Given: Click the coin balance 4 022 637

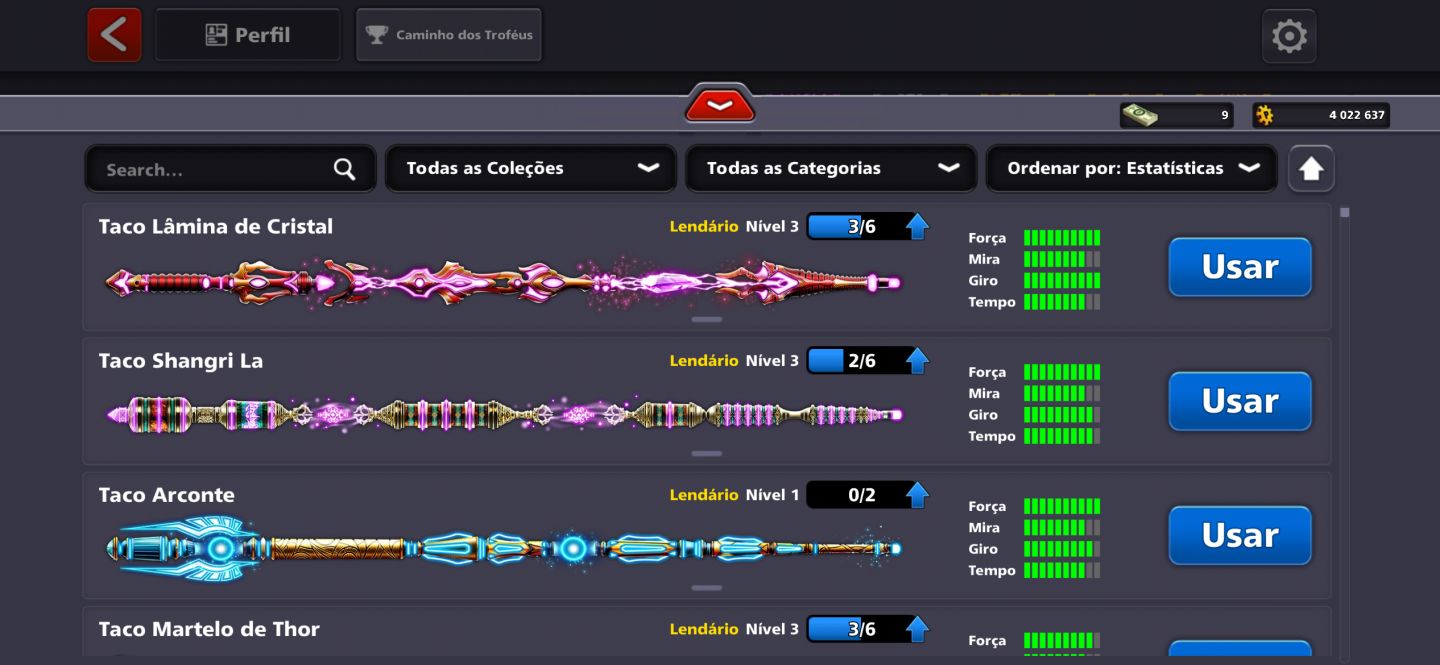Looking at the screenshot, I should pyautogui.click(x=1356, y=115).
